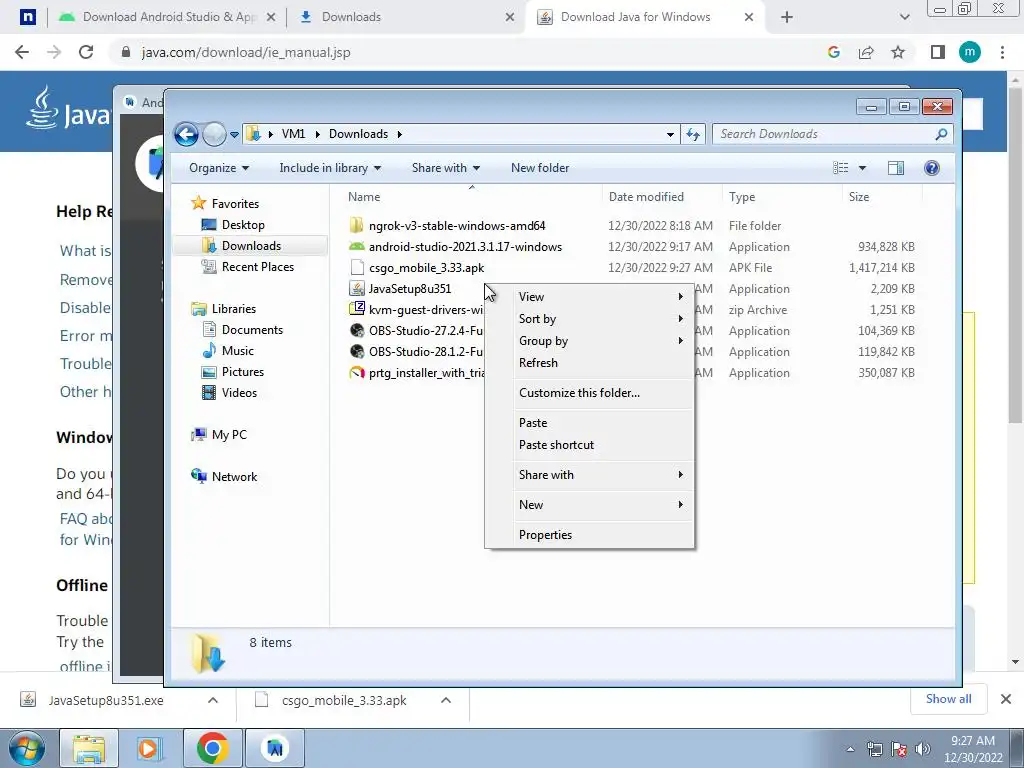
Task: Open View submenu in context menu
Action: coord(589,296)
